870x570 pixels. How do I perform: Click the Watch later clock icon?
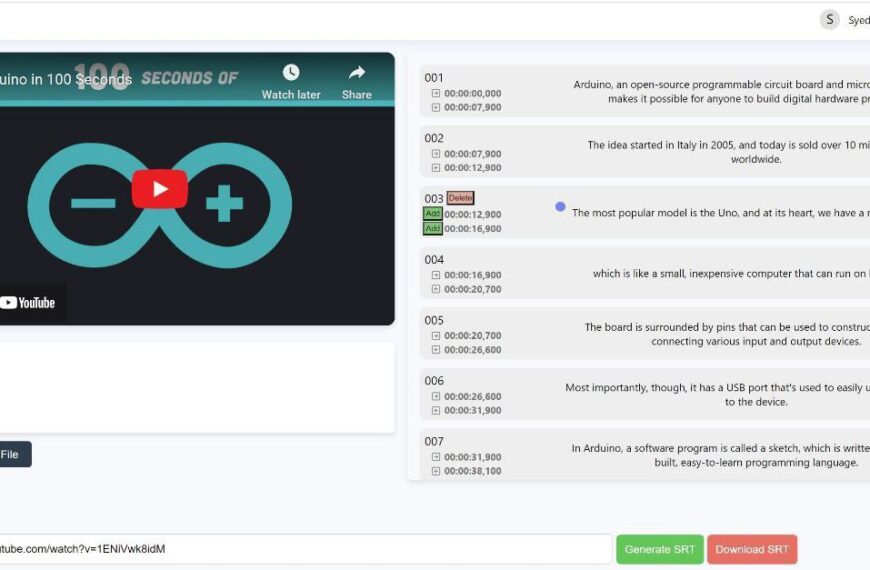291,73
